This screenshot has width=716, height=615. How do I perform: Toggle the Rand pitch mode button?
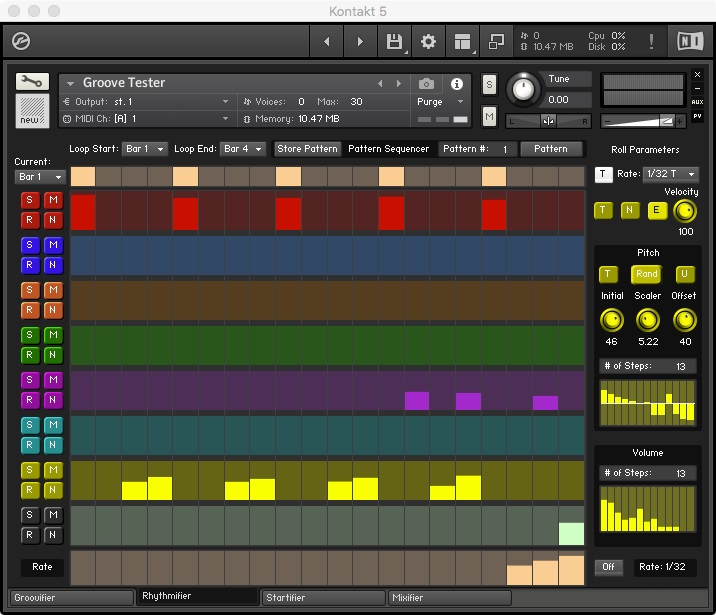tap(647, 274)
